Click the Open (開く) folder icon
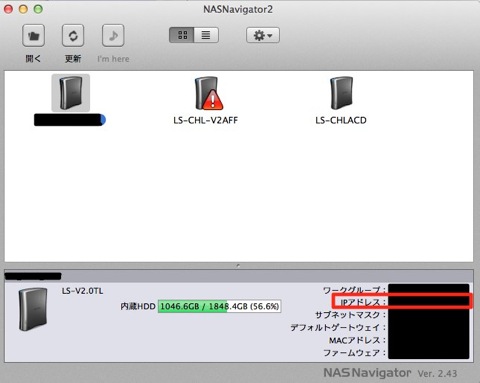Viewport: 480px width, 383px height. [x=33, y=35]
